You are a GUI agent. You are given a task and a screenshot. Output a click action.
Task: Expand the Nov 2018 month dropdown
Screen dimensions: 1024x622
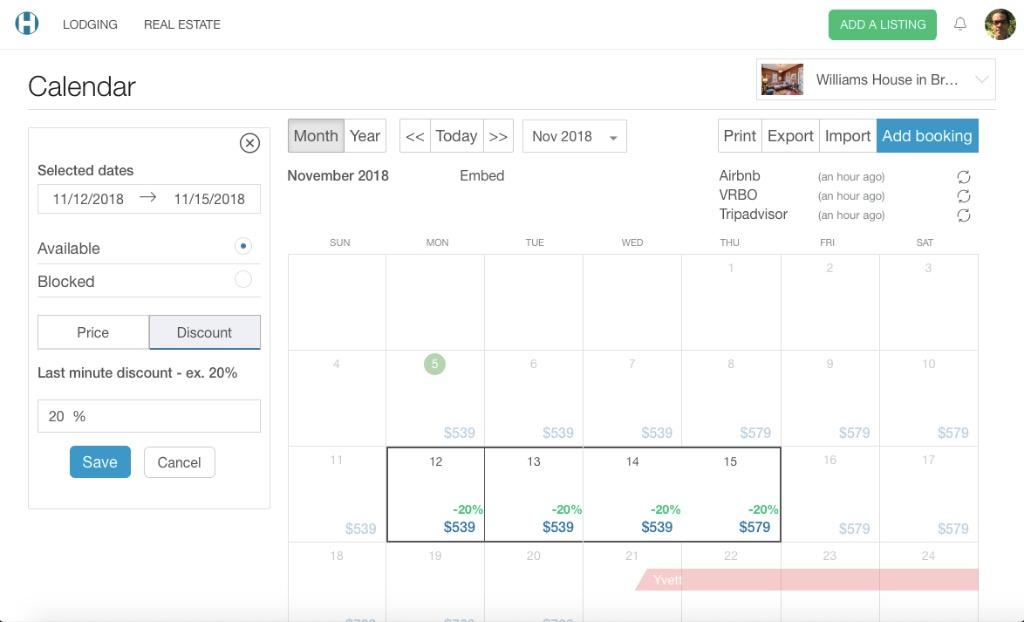coord(574,136)
